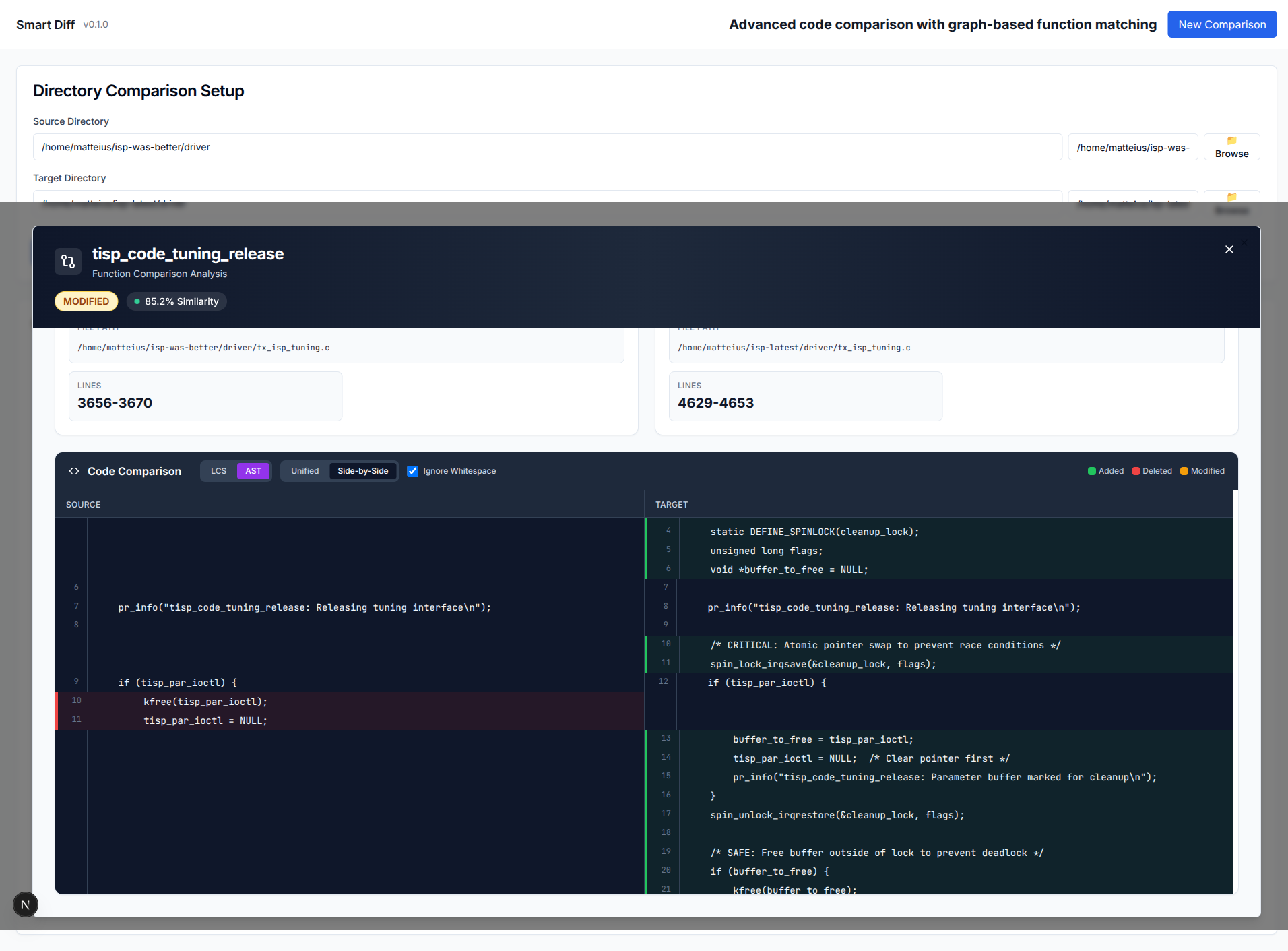Screen dimensions: 1288x951
Task: Open the Next.js dev tools badge
Action: [x=26, y=904]
